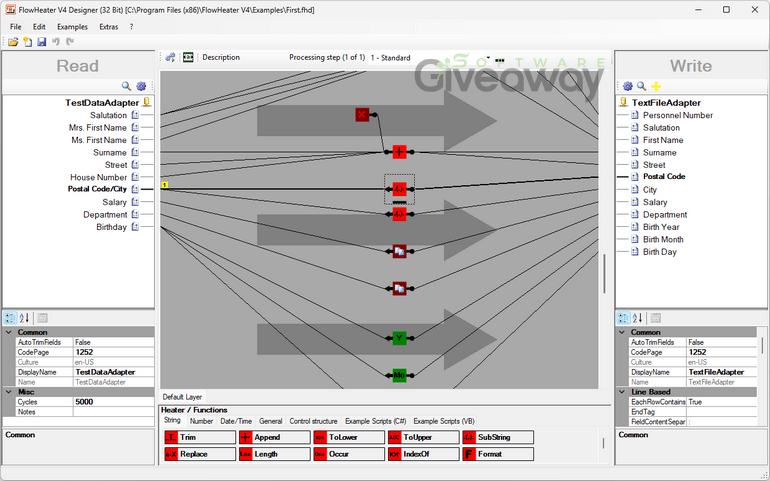Click the yellow warning marker on the canvas edge
This screenshot has width=770, height=481.
click(165, 185)
